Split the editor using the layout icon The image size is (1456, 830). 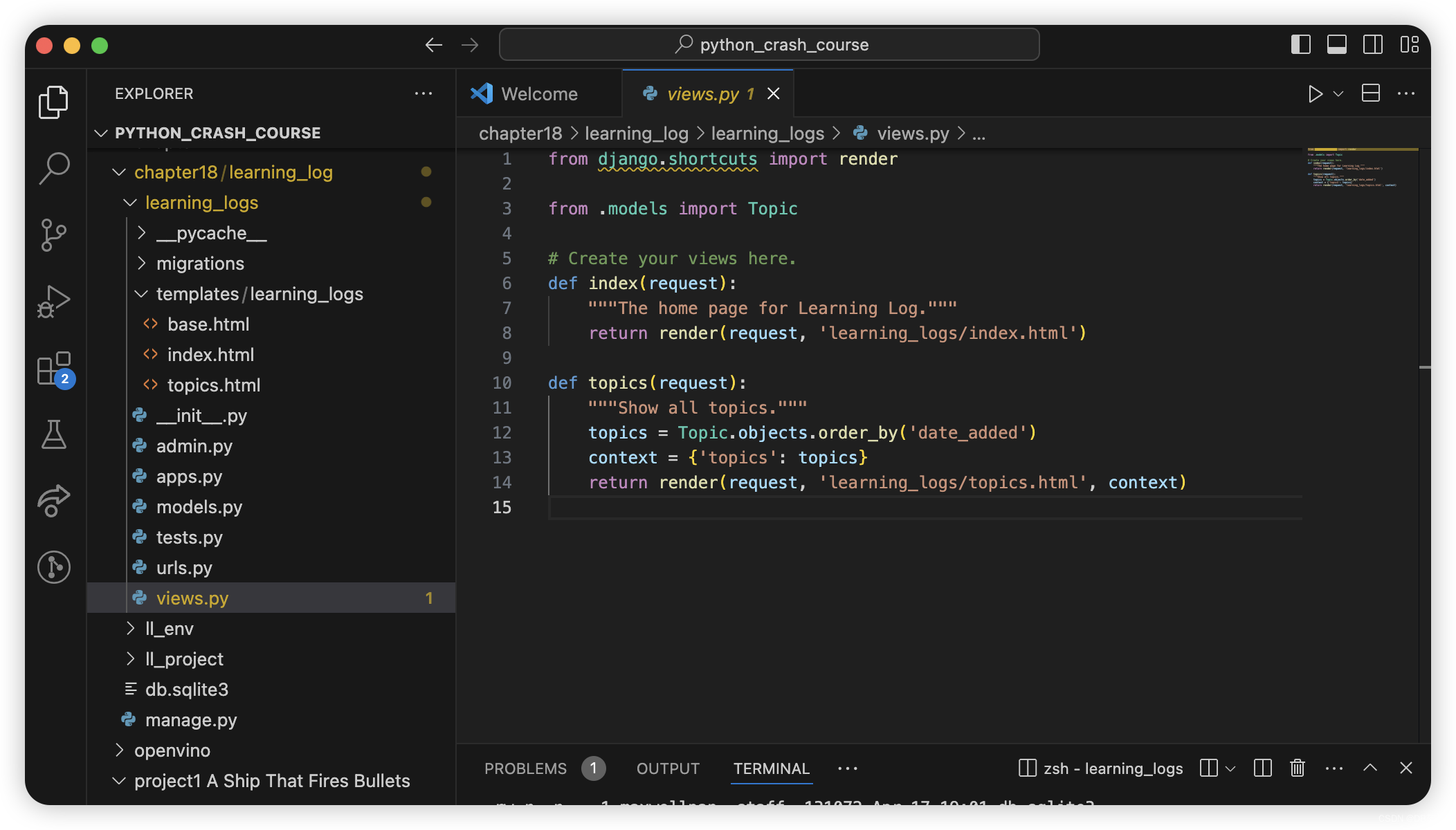tap(1370, 93)
